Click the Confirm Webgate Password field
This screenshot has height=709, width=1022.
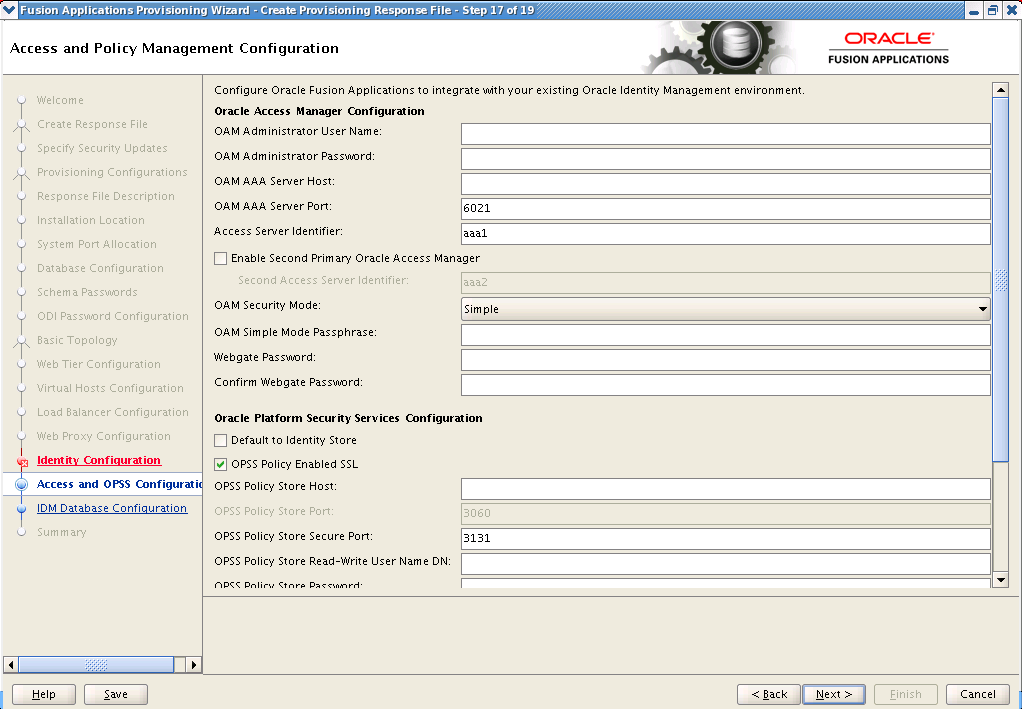(x=725, y=384)
